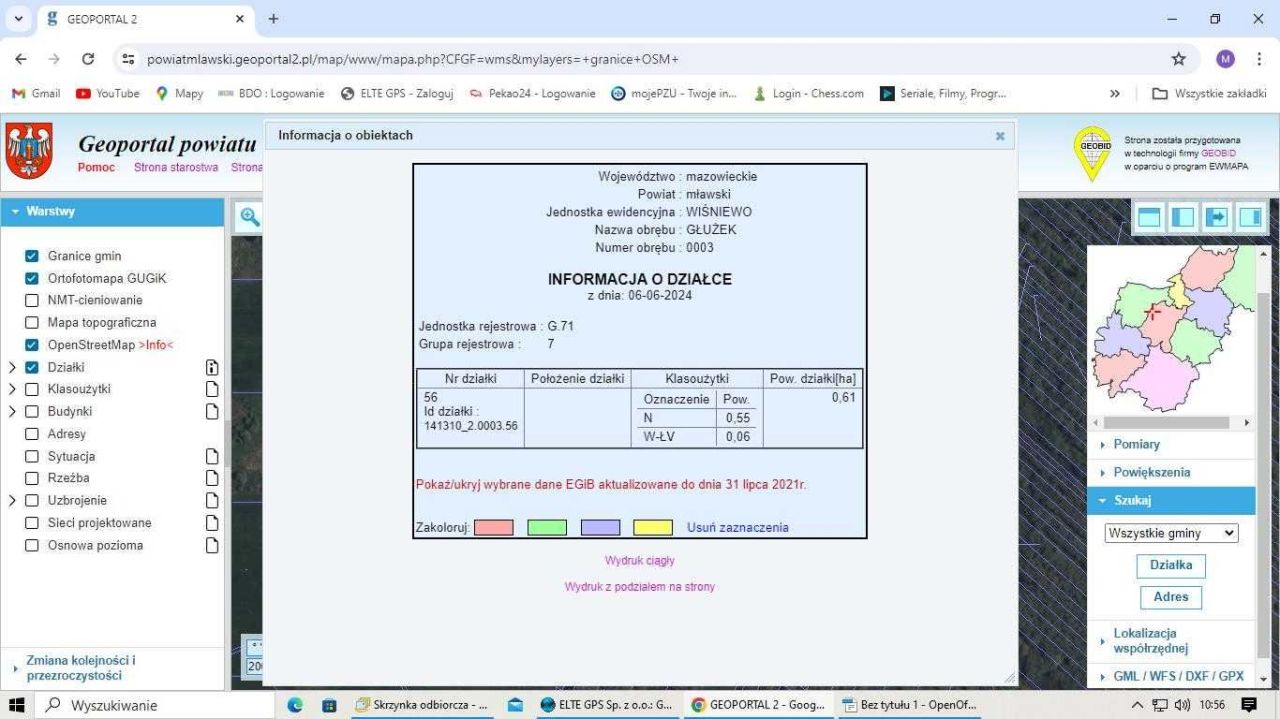
Task: Close the Informacja o obiektach dialog
Action: [x=1000, y=136]
